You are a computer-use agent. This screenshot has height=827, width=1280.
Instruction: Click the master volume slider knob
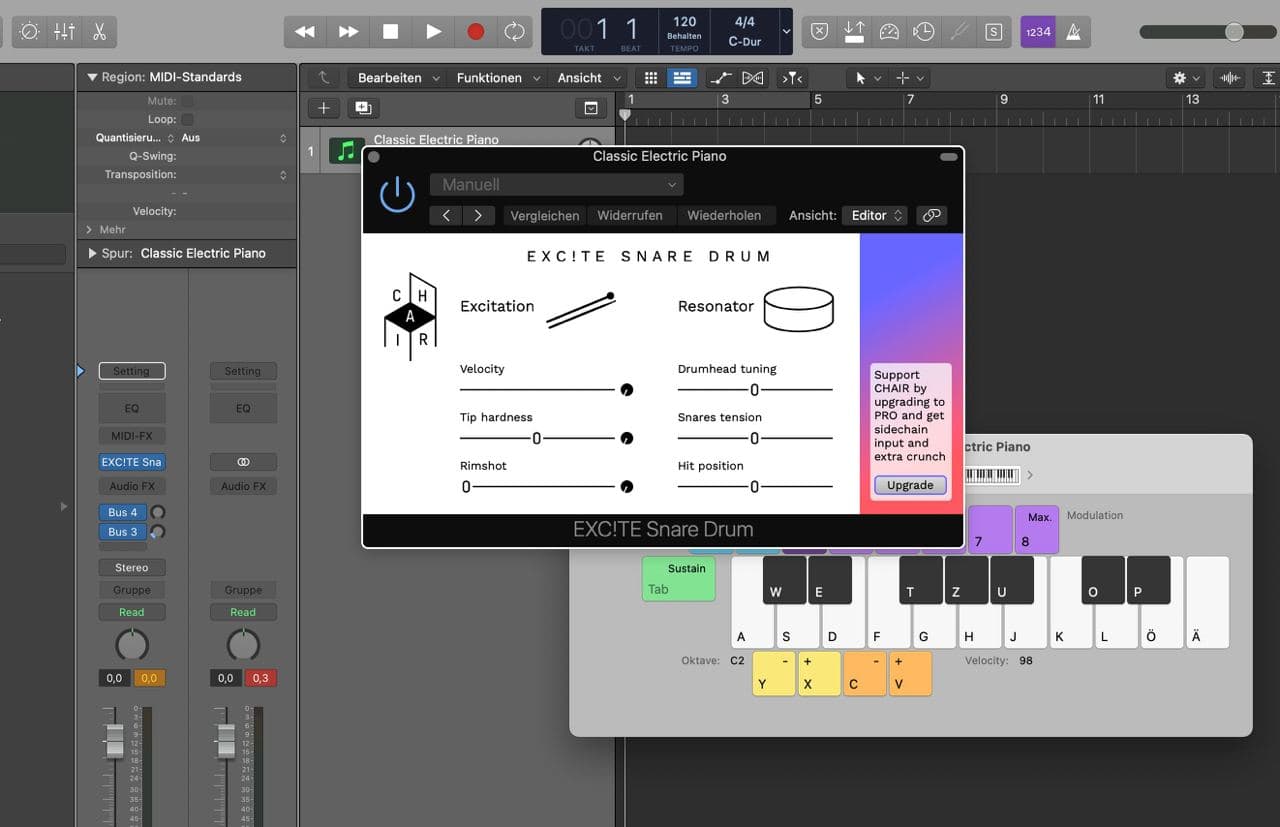coord(1234,32)
